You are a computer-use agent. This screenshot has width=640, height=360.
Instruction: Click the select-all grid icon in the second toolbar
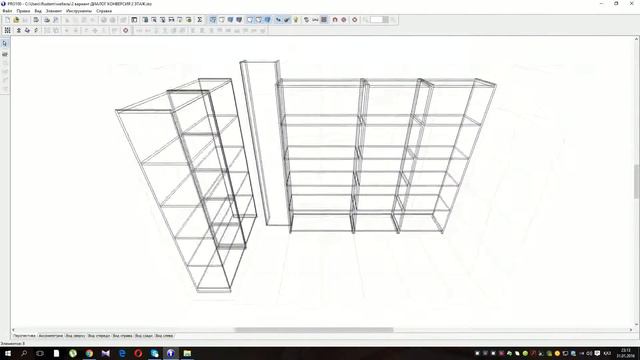[7, 30]
